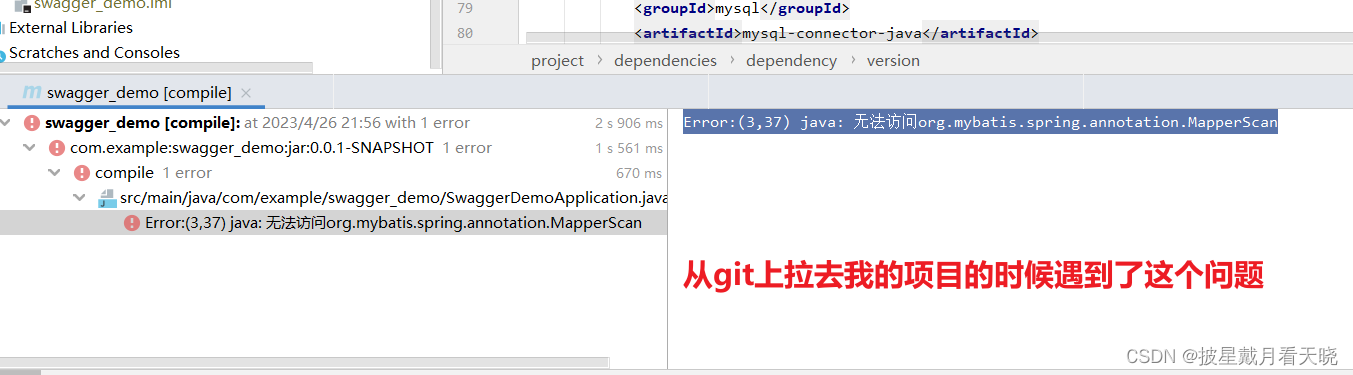1353x375 pixels.
Task: Open Scratches and Consoles in project tree
Action: (x=94, y=53)
